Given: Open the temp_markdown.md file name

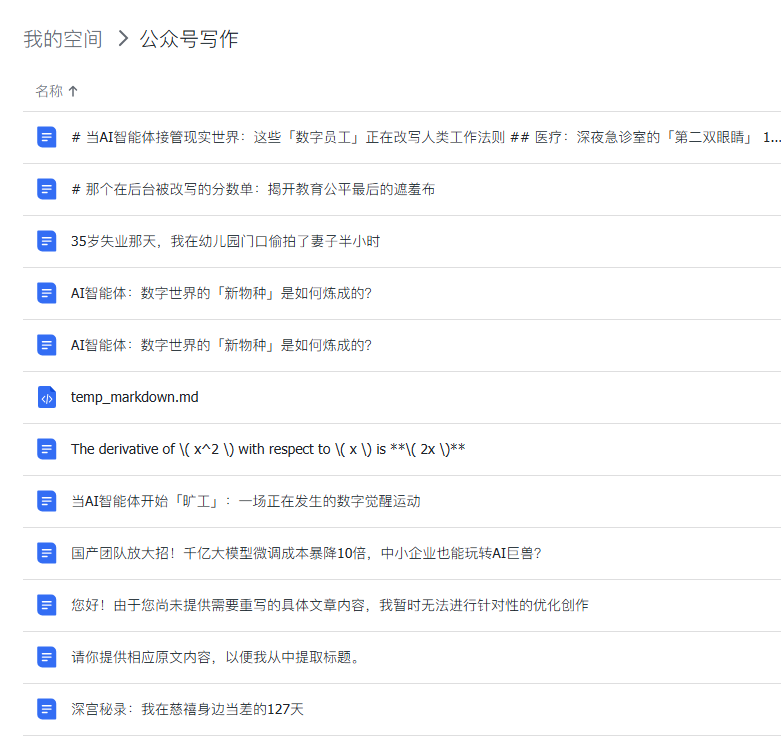Looking at the screenshot, I should tap(135, 397).
